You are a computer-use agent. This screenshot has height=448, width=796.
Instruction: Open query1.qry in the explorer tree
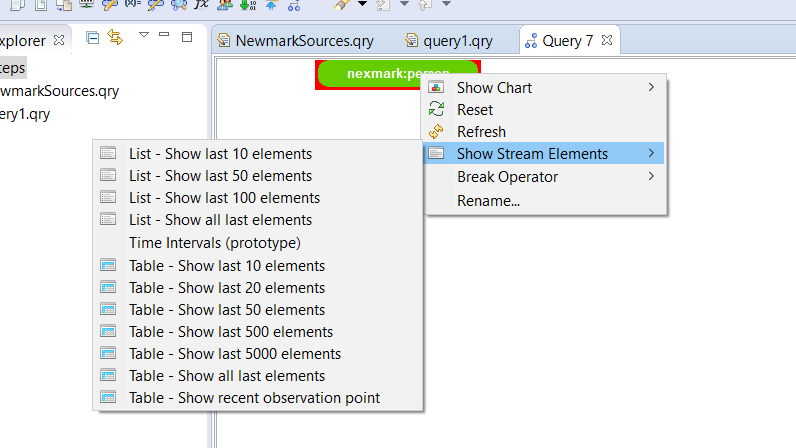[x=25, y=113]
